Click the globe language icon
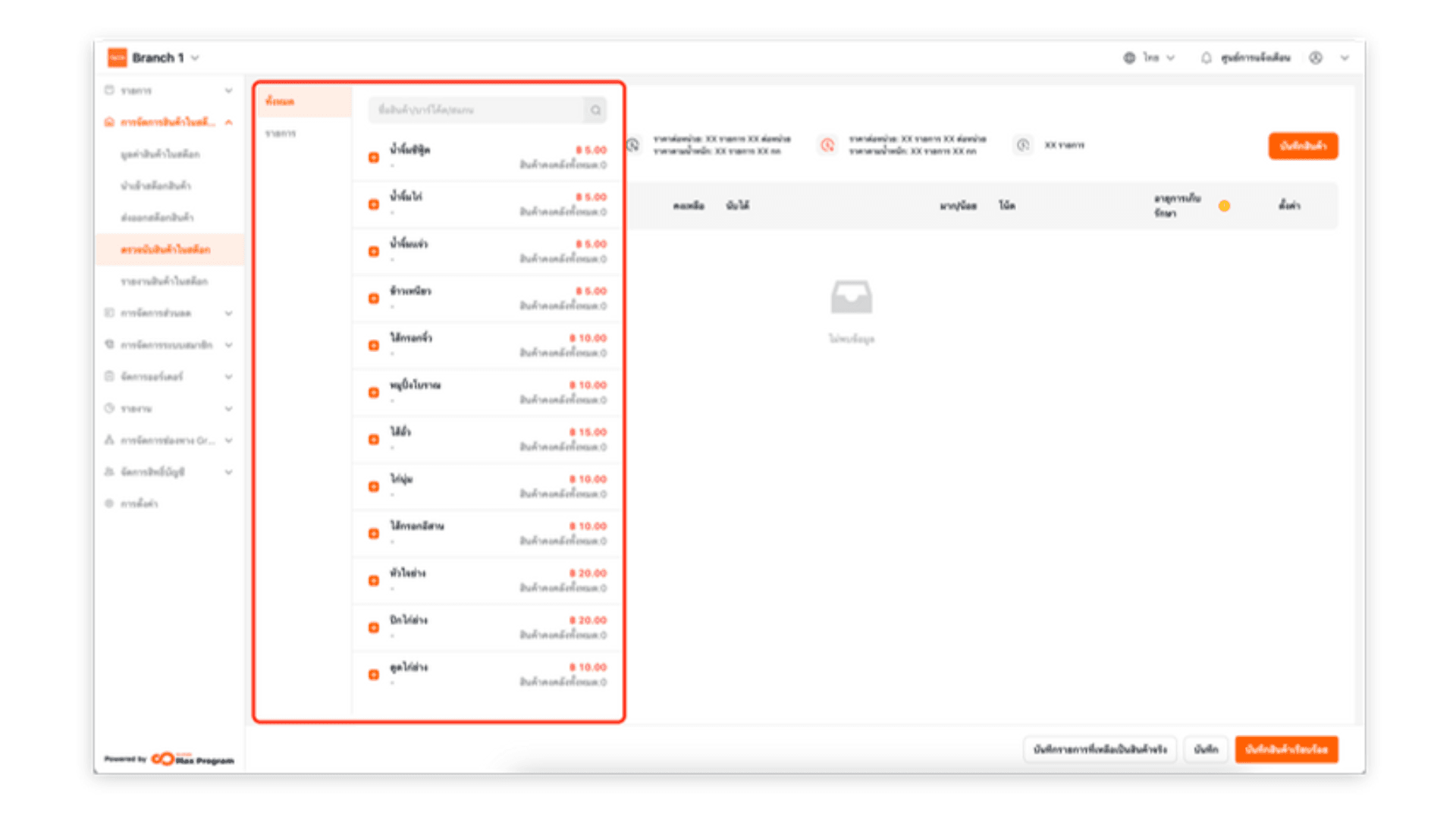1456x819 pixels. [1129, 58]
